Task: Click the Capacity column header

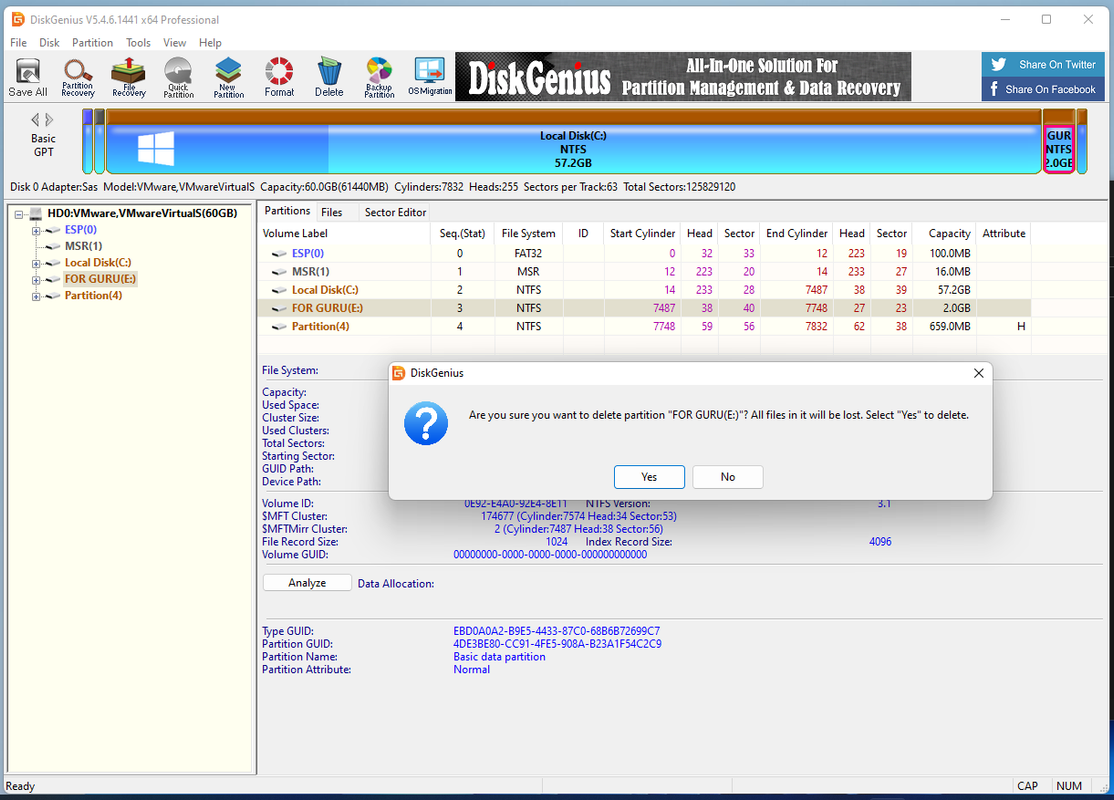Action: (944, 233)
